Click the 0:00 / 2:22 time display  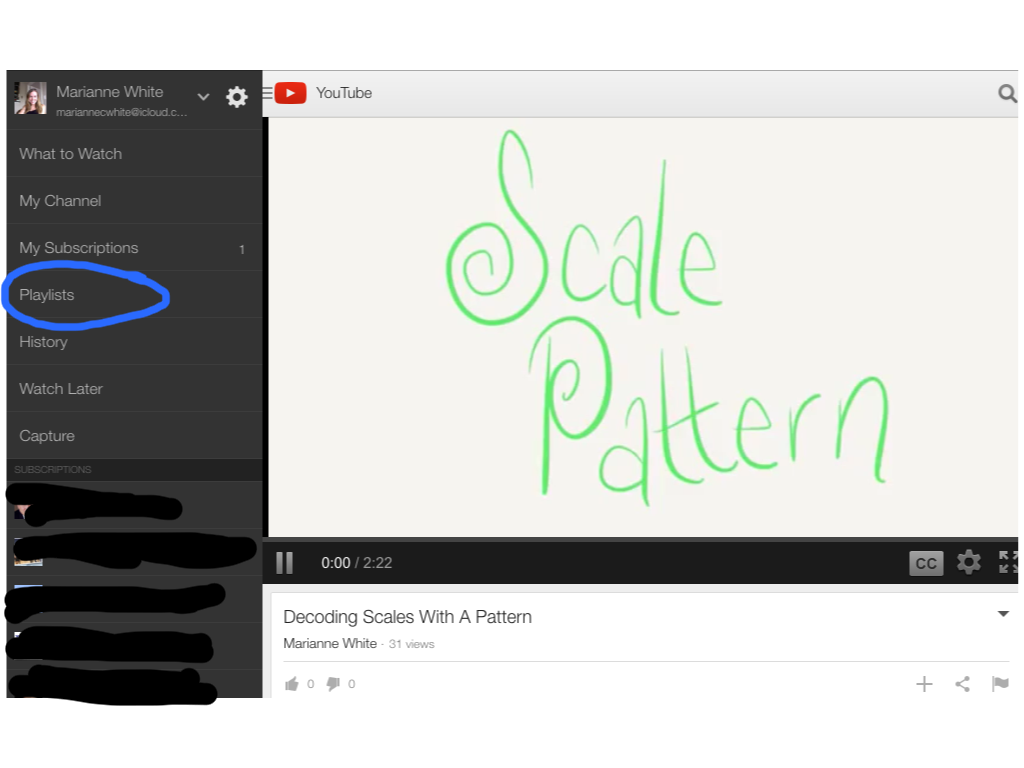click(357, 563)
